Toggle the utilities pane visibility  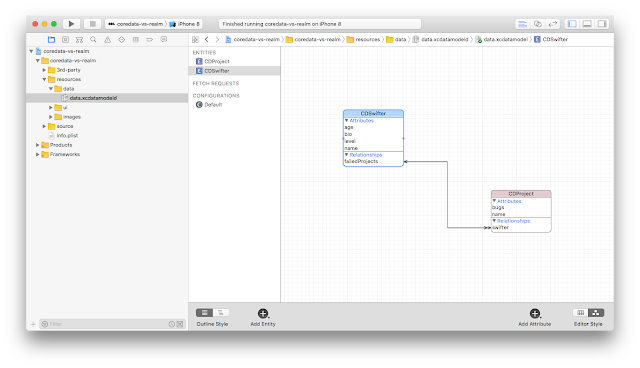pos(602,24)
